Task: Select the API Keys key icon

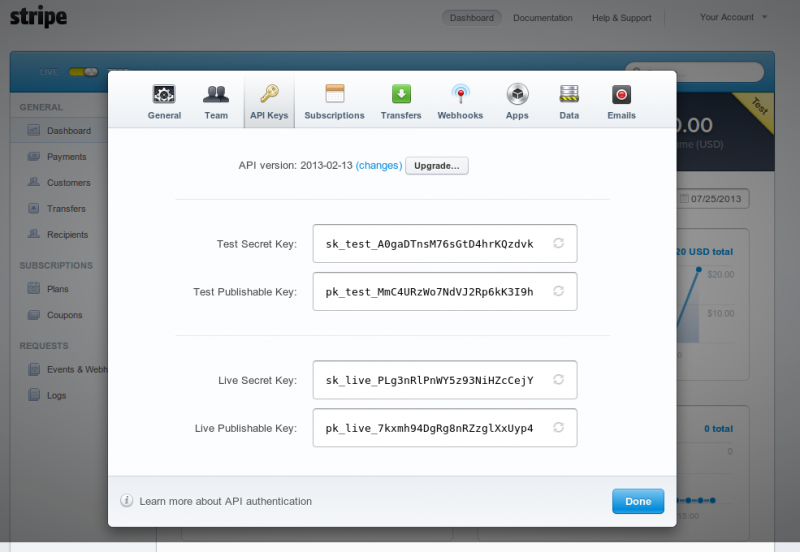Action: [269, 94]
